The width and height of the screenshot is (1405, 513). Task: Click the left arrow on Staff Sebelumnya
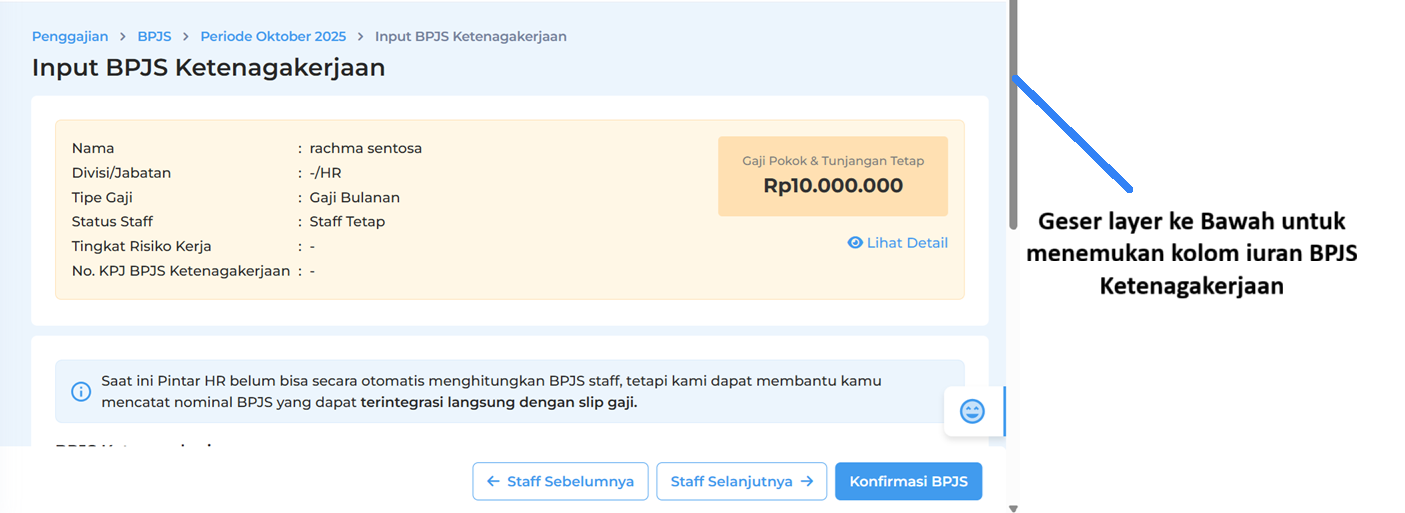(x=493, y=481)
